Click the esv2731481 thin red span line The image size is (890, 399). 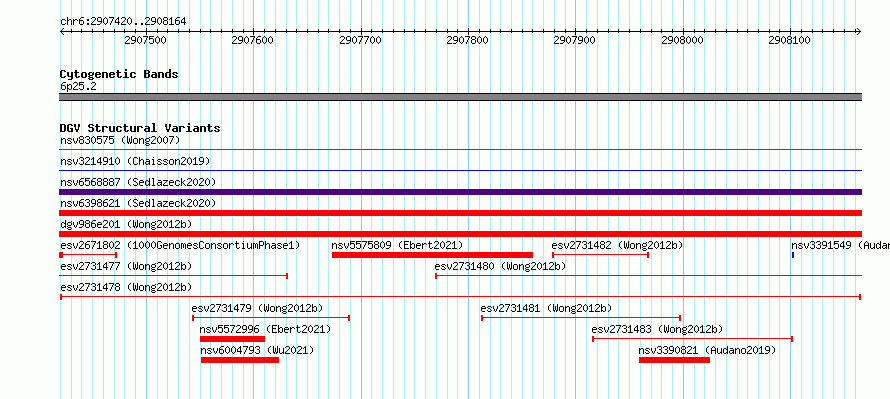581,318
